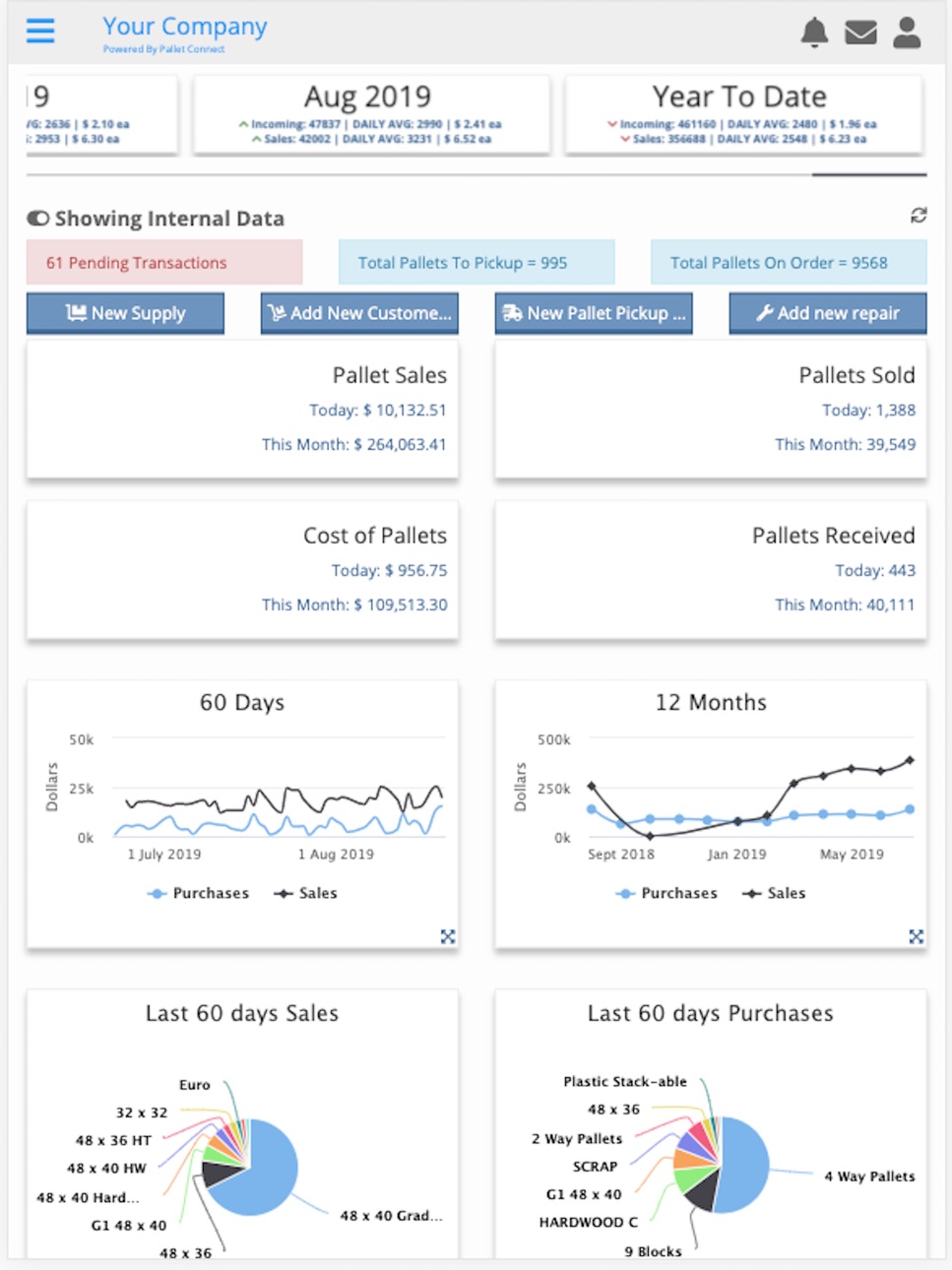Click the refresh data icon
Image resolution: width=952 pixels, height=1270 pixels.
click(x=919, y=215)
